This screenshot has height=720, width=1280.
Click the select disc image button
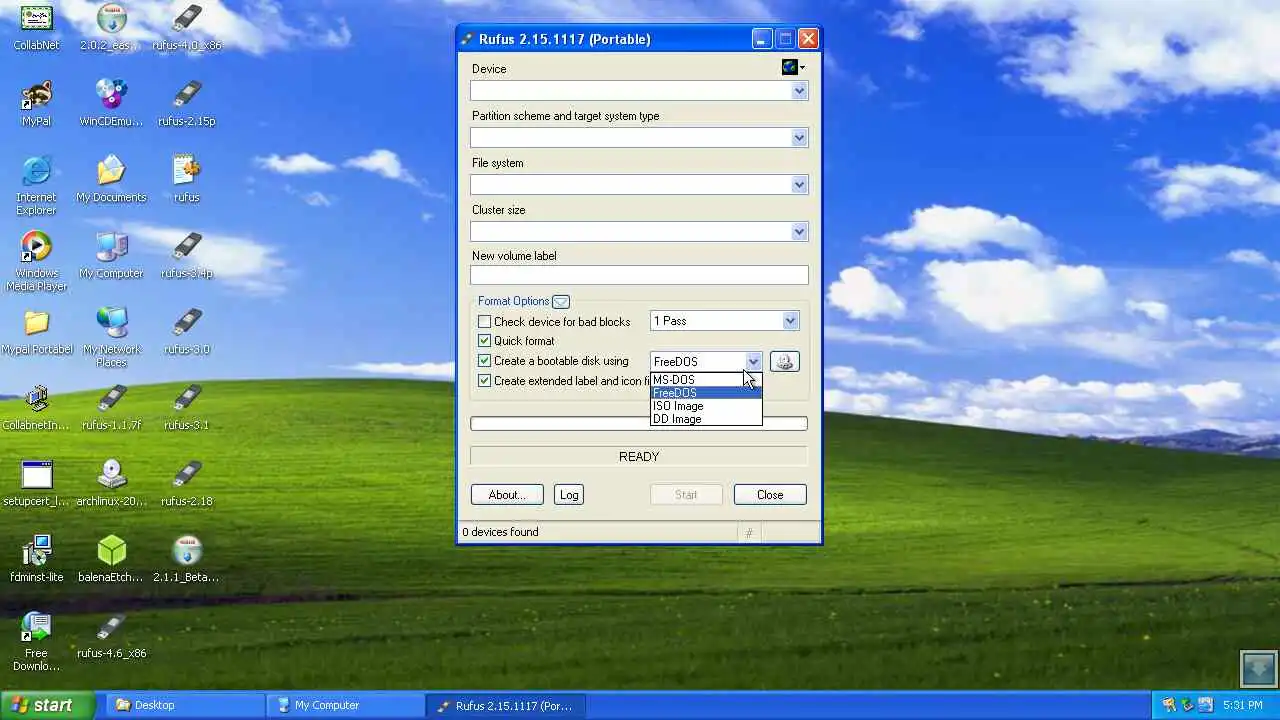tap(784, 361)
